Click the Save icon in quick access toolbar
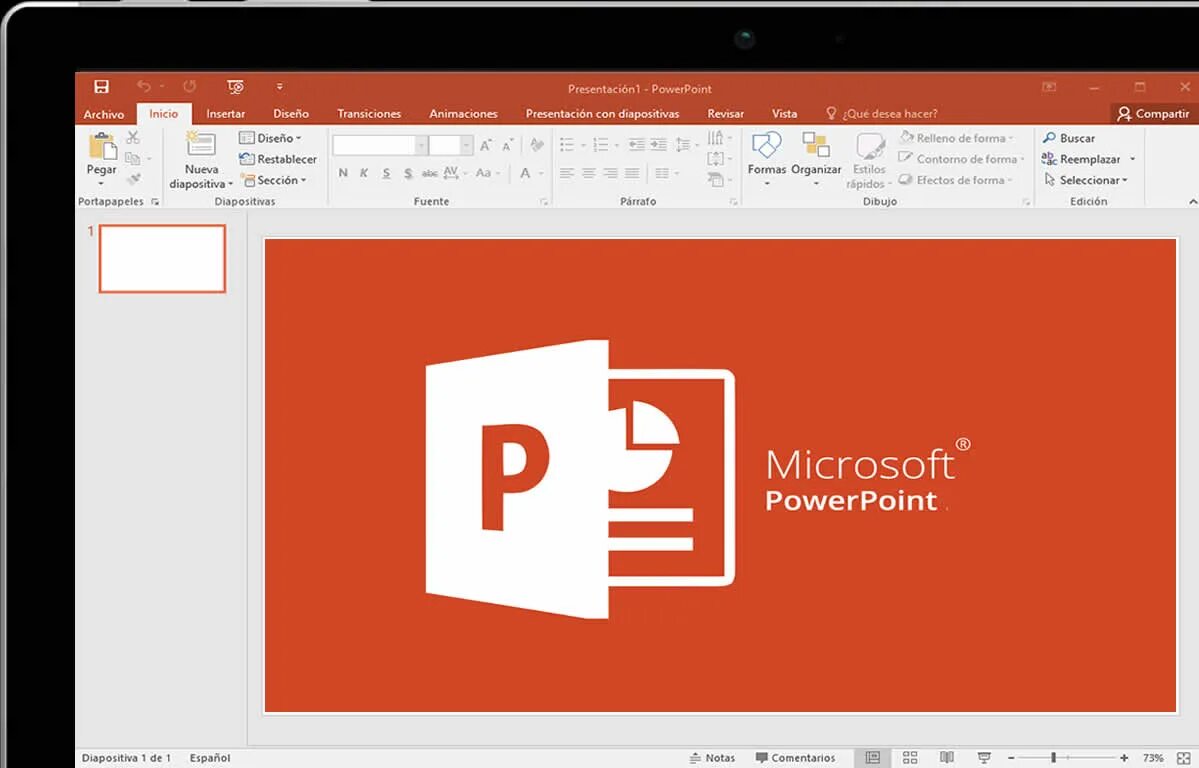This screenshot has width=1199, height=768. tap(101, 86)
